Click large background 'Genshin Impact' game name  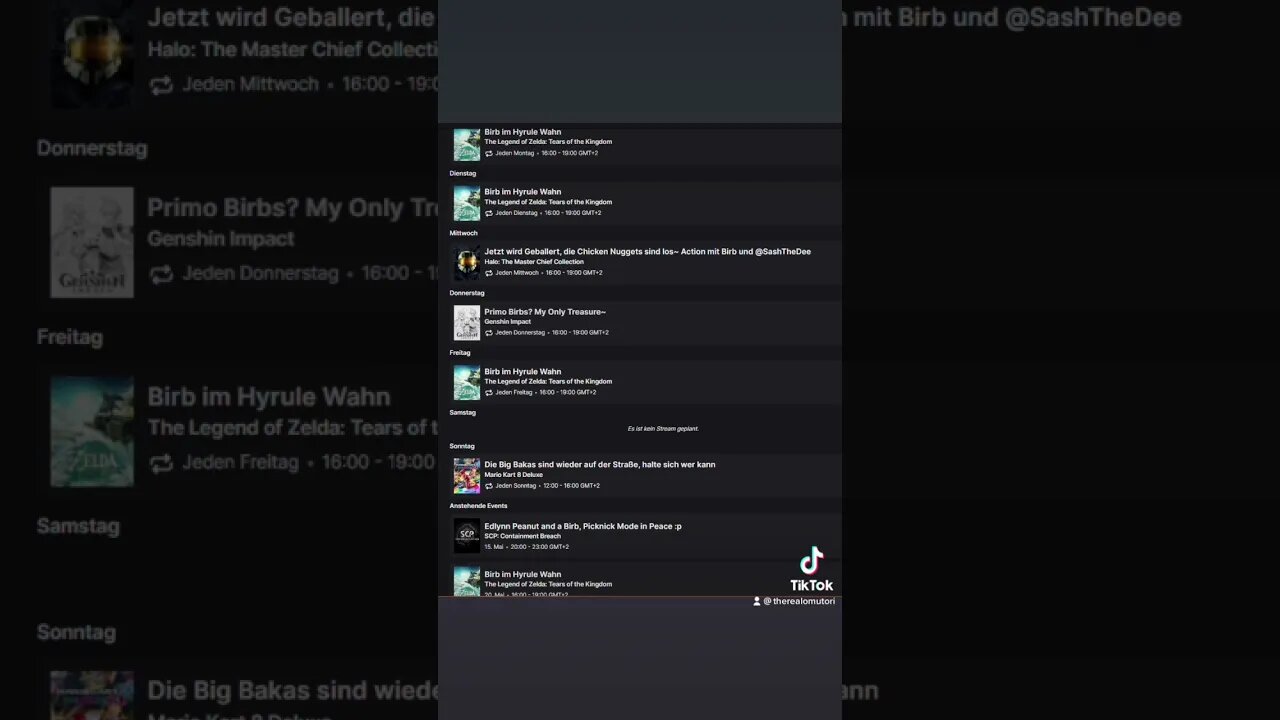coord(221,239)
